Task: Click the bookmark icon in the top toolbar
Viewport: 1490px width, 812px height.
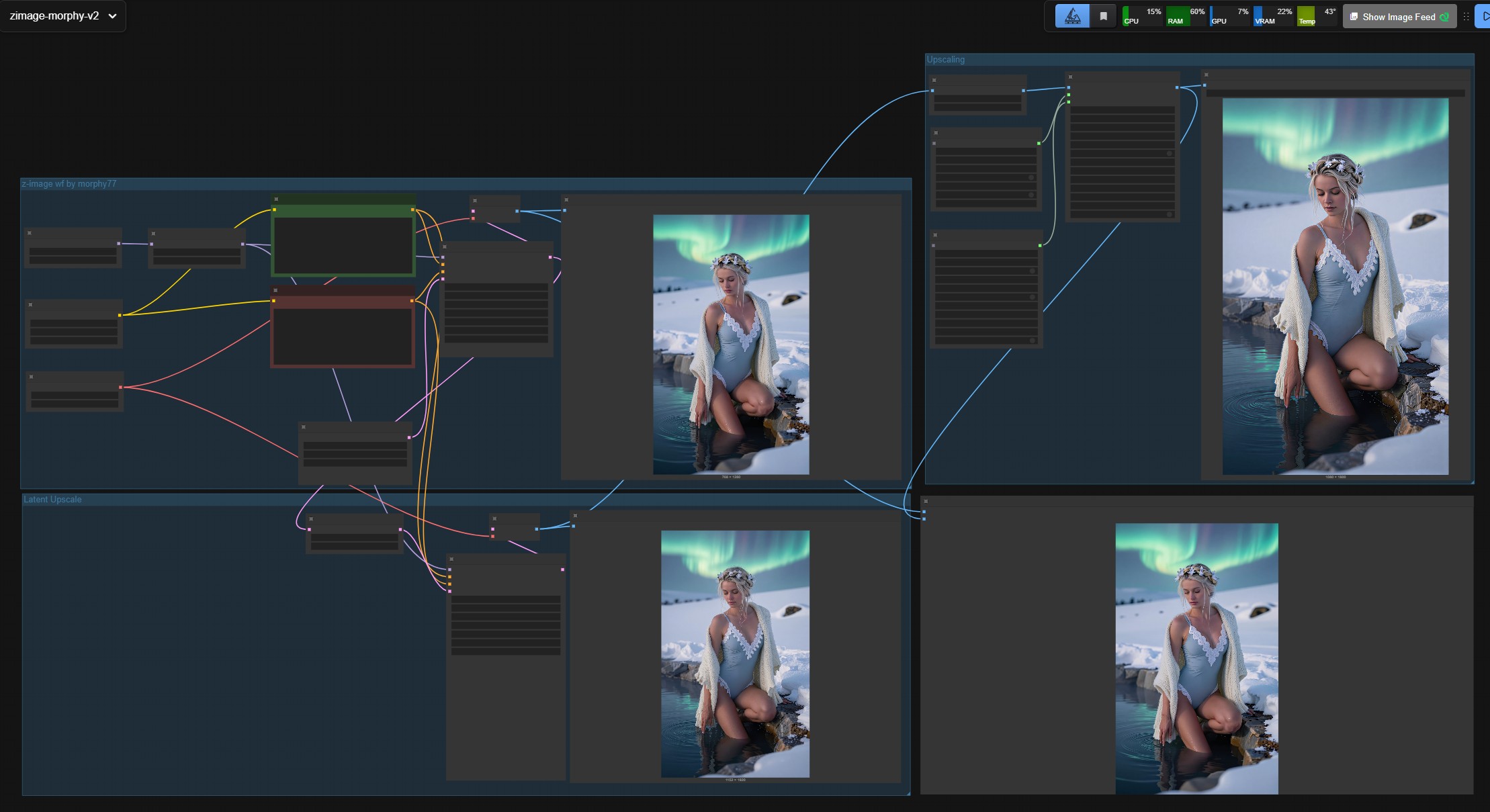Action: (1103, 16)
